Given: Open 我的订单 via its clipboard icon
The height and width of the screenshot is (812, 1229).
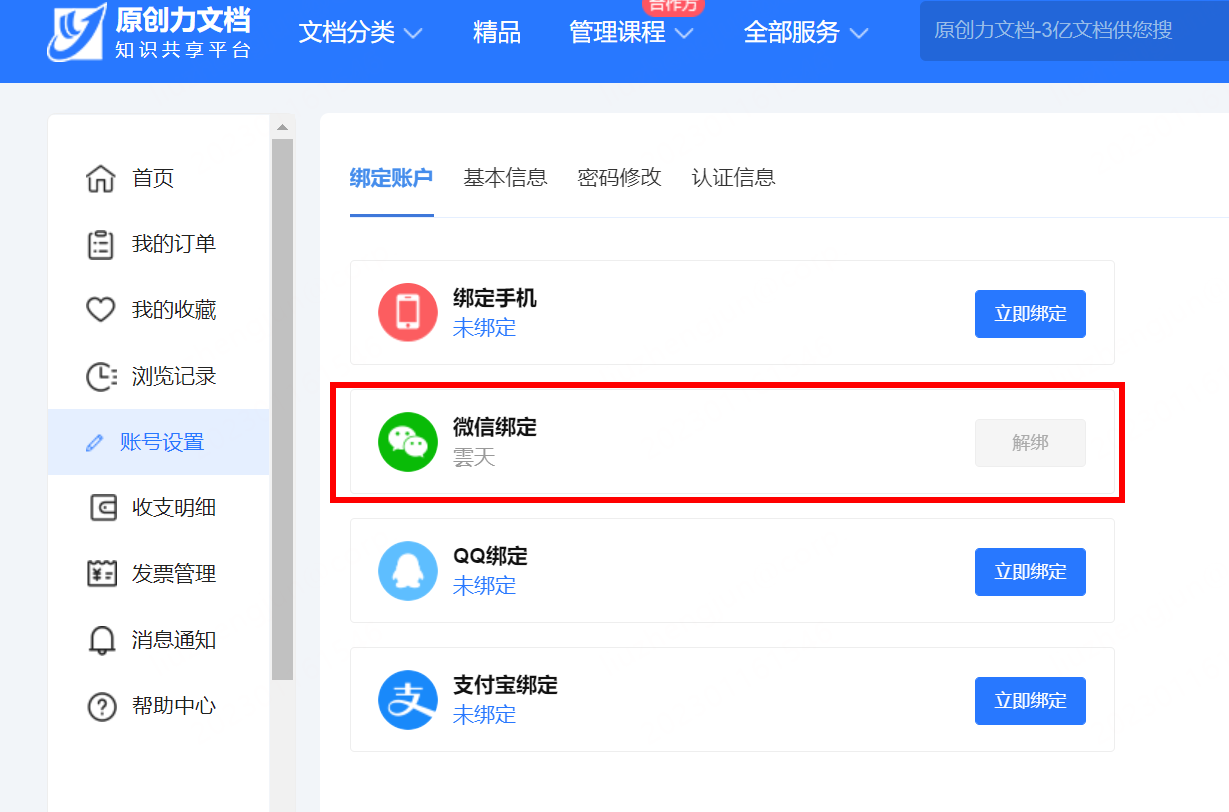Looking at the screenshot, I should click(101, 244).
